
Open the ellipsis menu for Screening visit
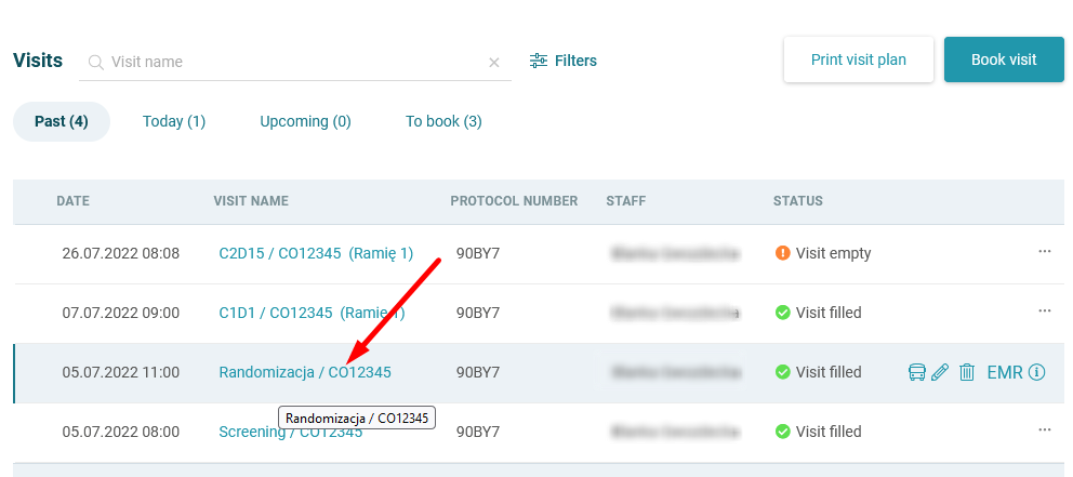[x=1044, y=430]
